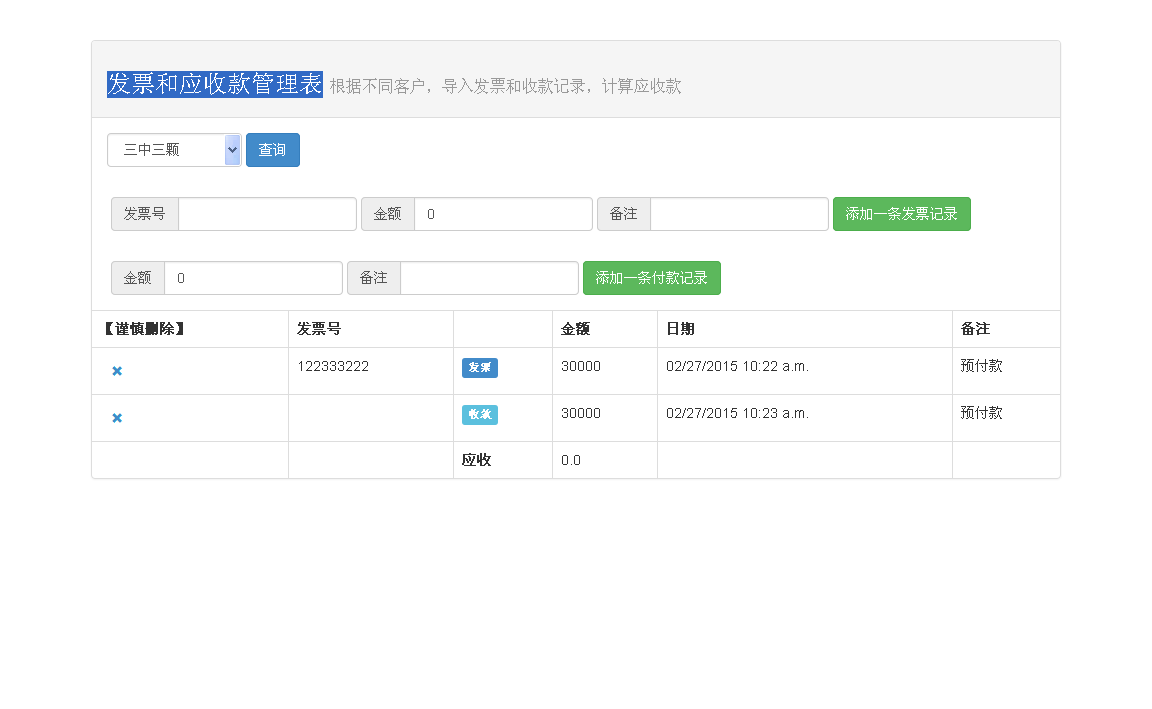Focus the invoice 备注 input field
The image size is (1152, 709).
pos(739,214)
